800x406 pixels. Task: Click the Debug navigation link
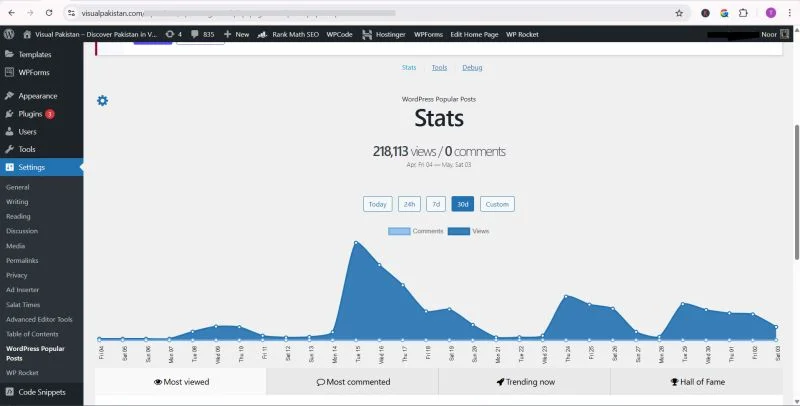pyautogui.click(x=472, y=67)
